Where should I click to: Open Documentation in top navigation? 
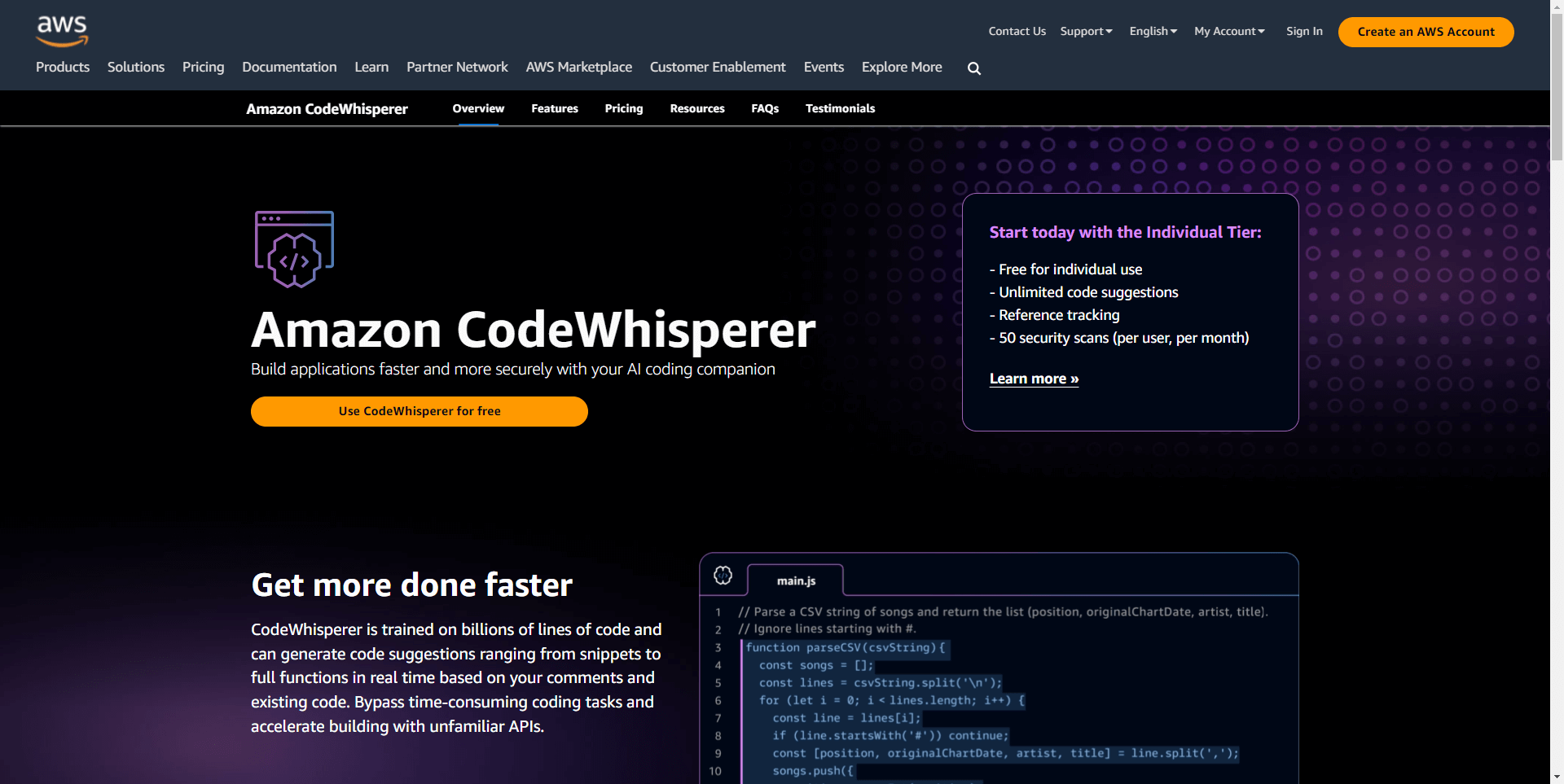(289, 67)
